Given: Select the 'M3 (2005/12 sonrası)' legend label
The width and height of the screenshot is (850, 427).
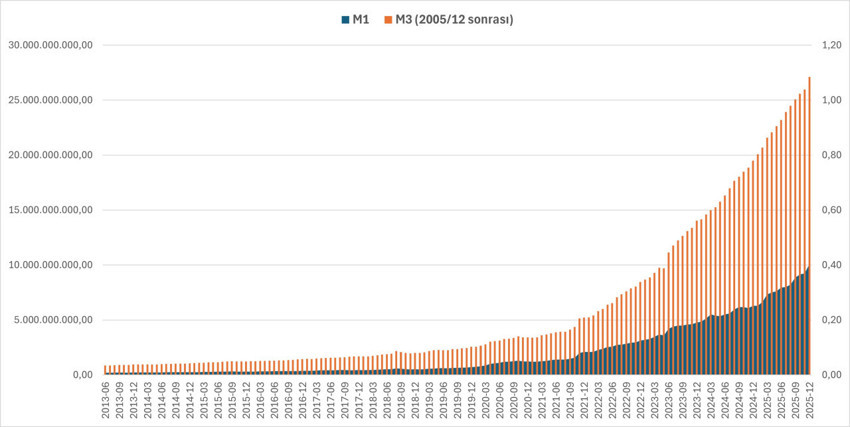Looking at the screenshot, I should coord(455,20).
